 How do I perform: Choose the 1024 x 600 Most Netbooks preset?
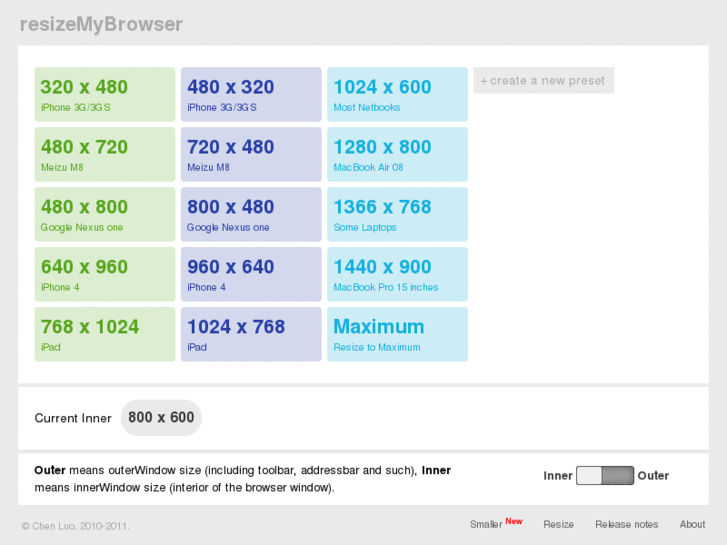[x=397, y=95]
